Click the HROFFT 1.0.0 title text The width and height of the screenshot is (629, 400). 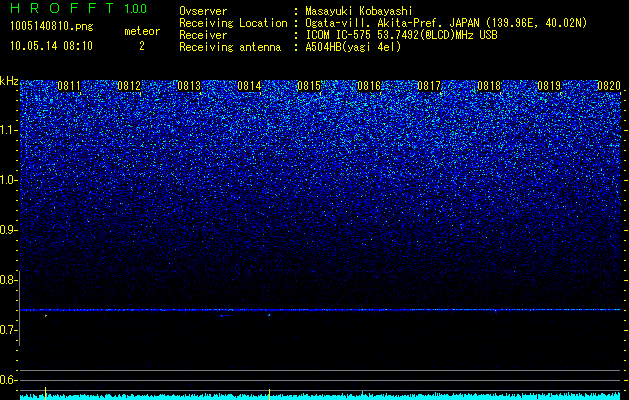tap(78, 8)
